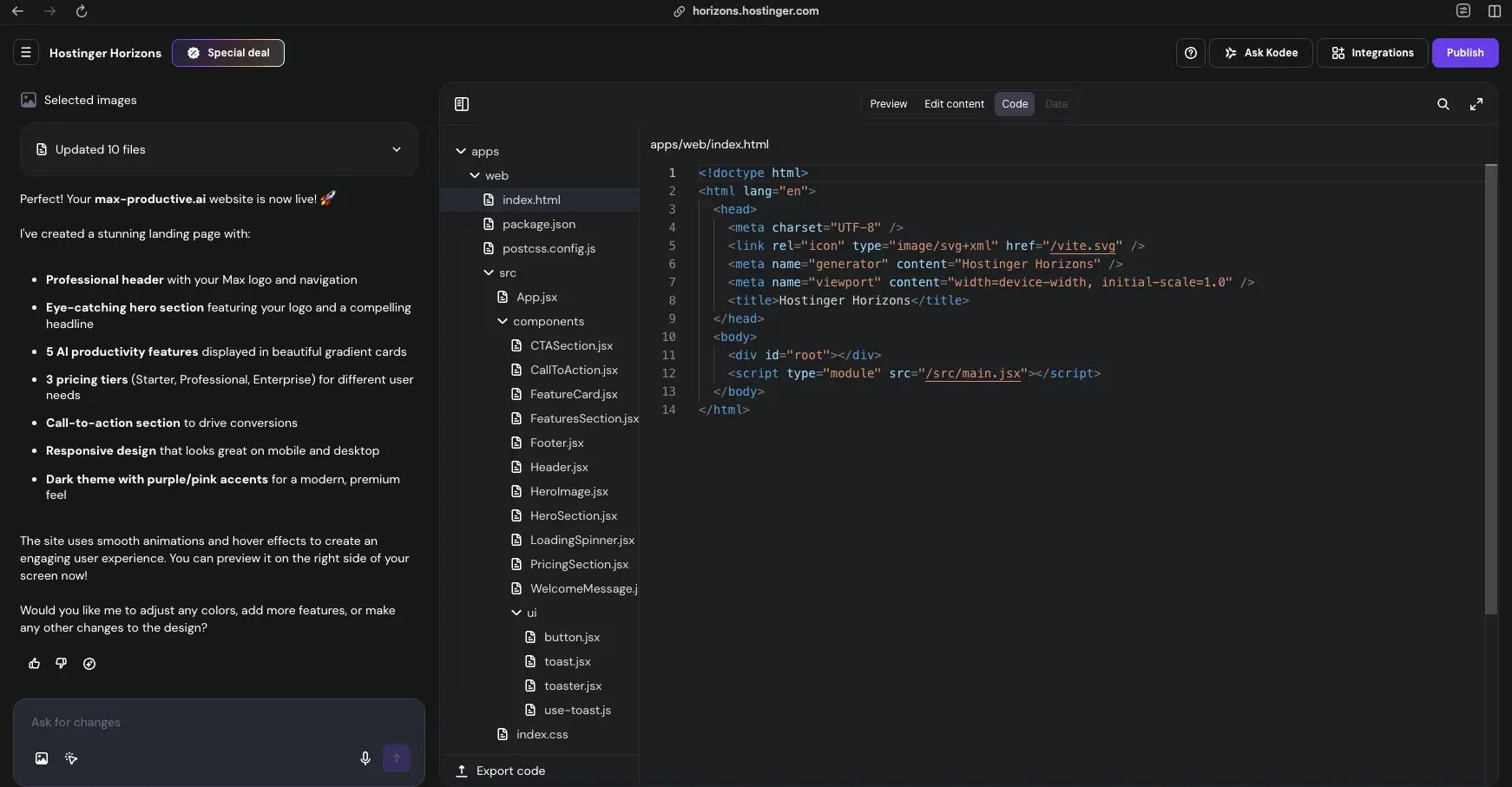This screenshot has height=787, width=1512.
Task: Click Export code
Action: pyautogui.click(x=501, y=771)
